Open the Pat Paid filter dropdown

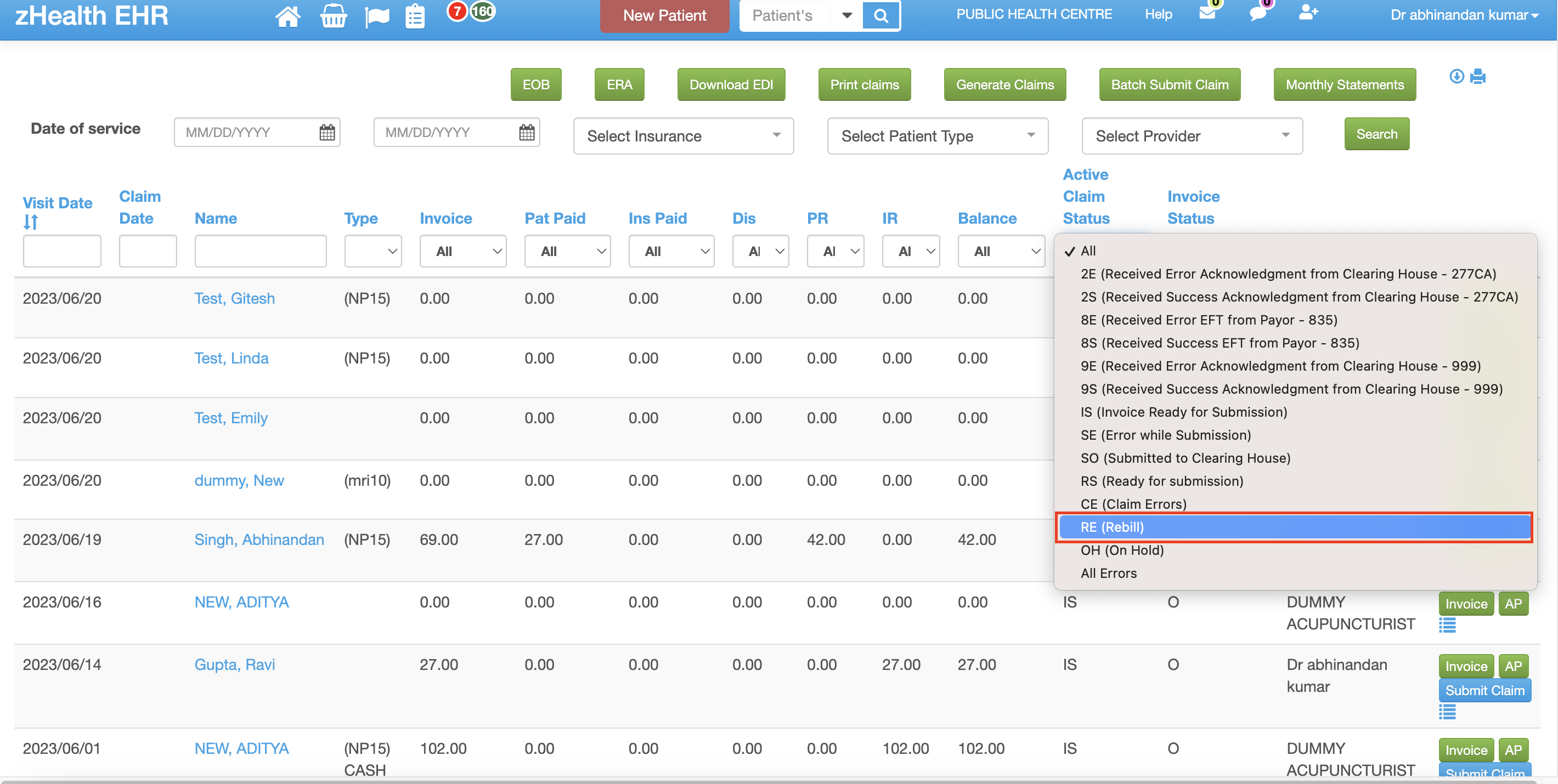pos(567,251)
